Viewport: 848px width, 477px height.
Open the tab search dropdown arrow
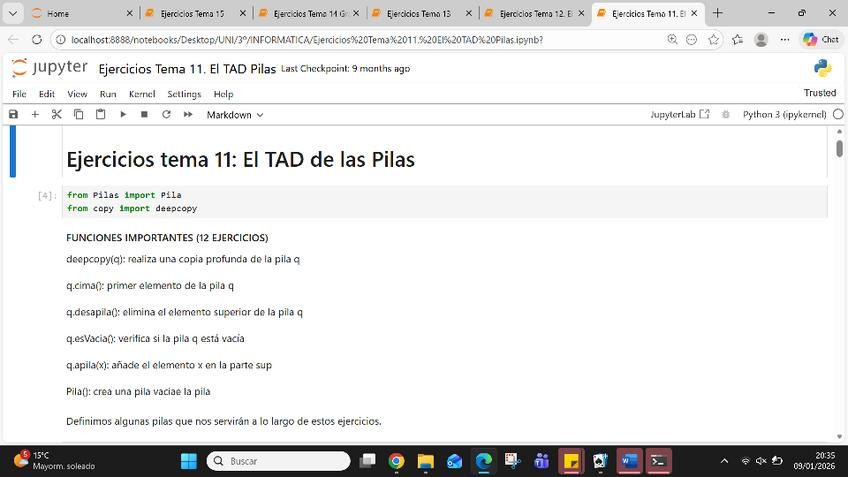pos(12,14)
